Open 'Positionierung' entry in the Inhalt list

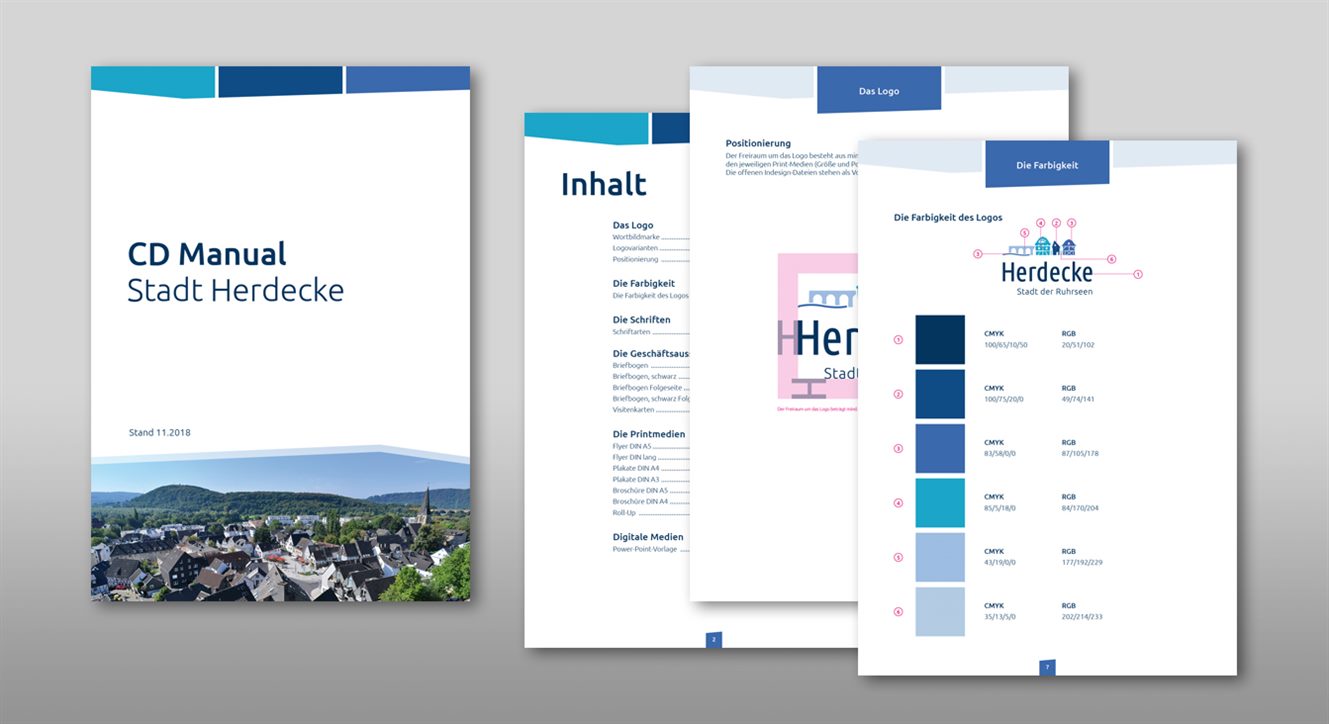pyautogui.click(x=636, y=260)
